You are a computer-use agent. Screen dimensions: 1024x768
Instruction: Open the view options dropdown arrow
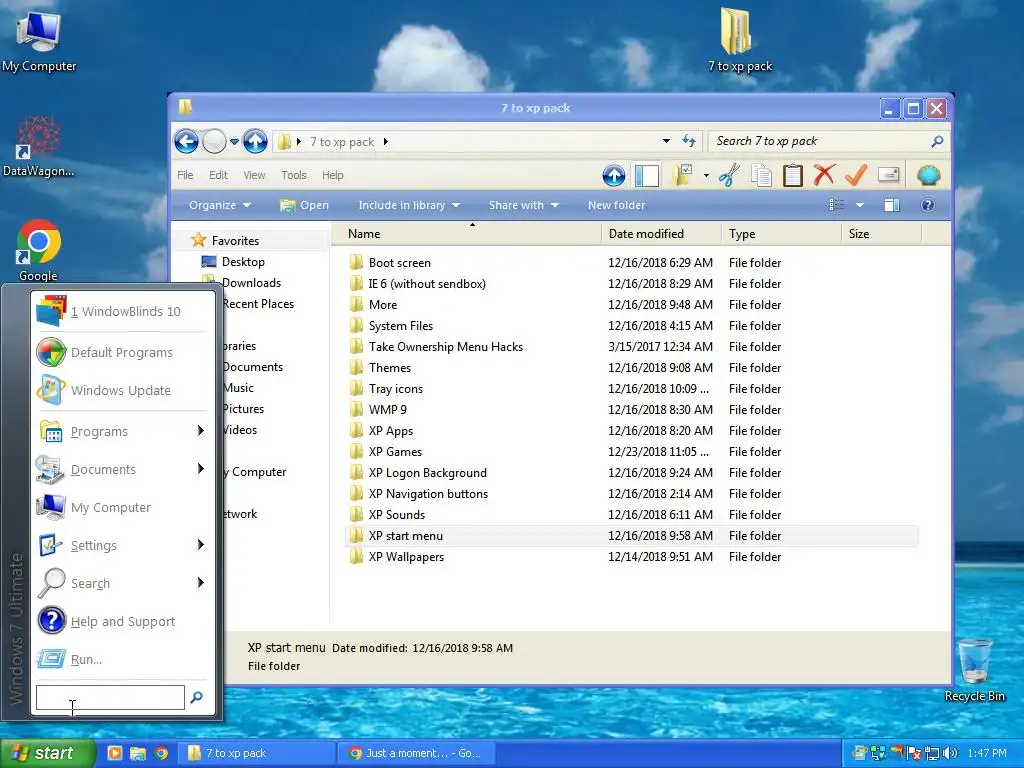pos(860,205)
